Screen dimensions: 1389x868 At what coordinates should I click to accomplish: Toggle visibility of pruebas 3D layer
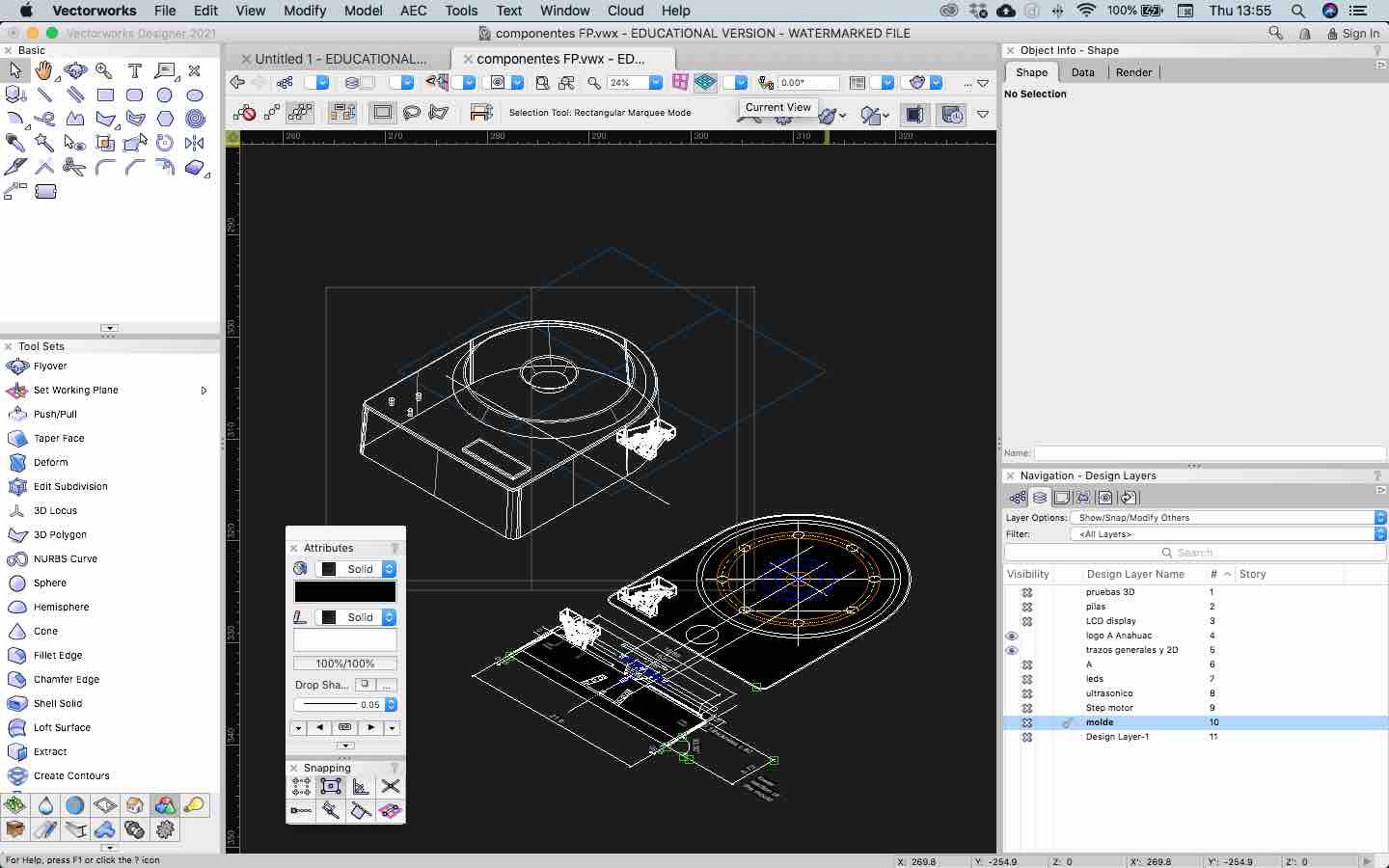coord(1027,592)
